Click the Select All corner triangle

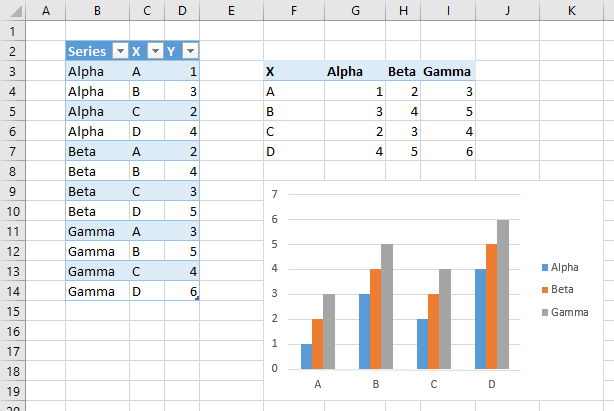pos(16,11)
